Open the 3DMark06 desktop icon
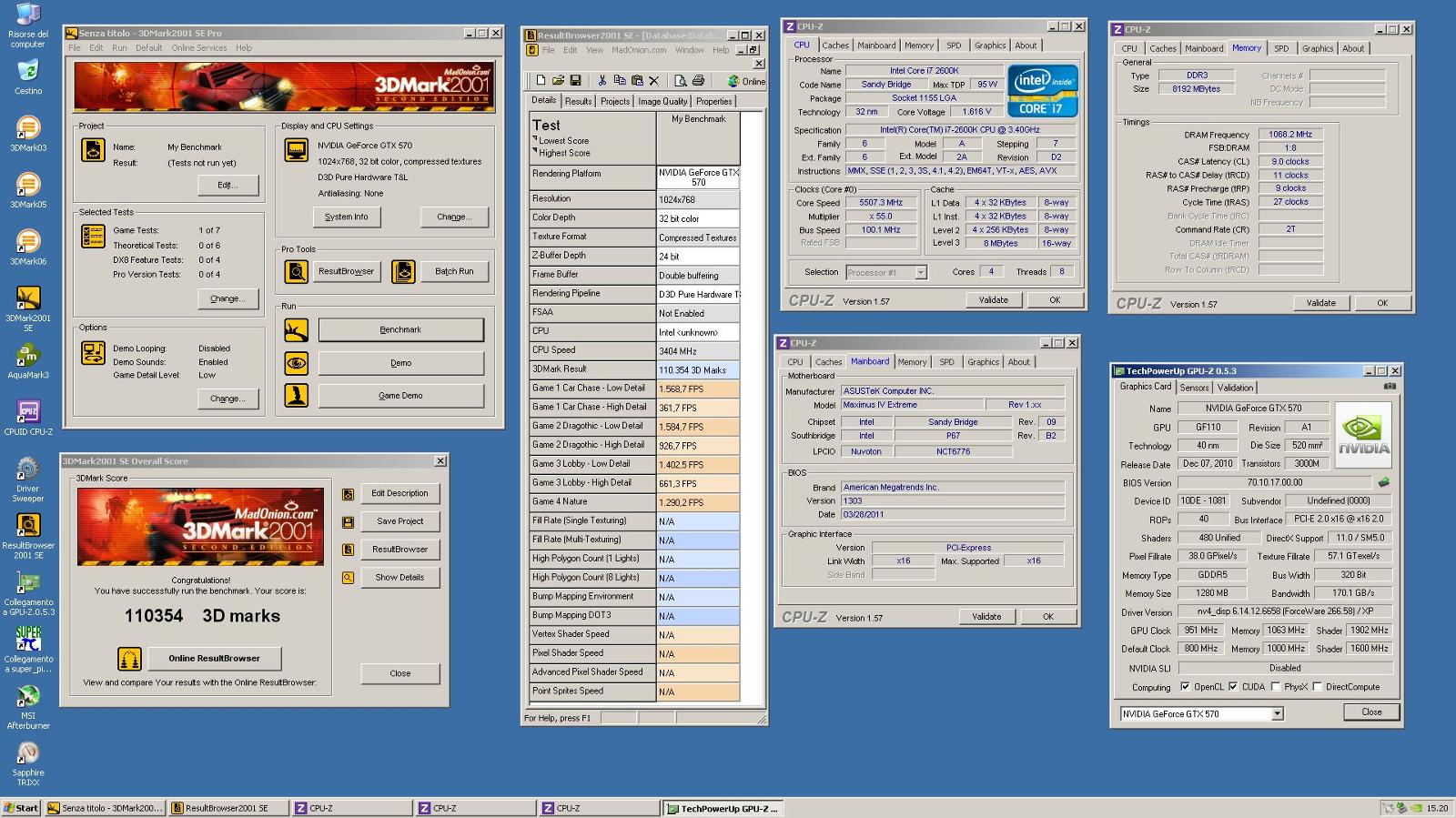Viewport: 1456px width, 818px height. [28, 247]
